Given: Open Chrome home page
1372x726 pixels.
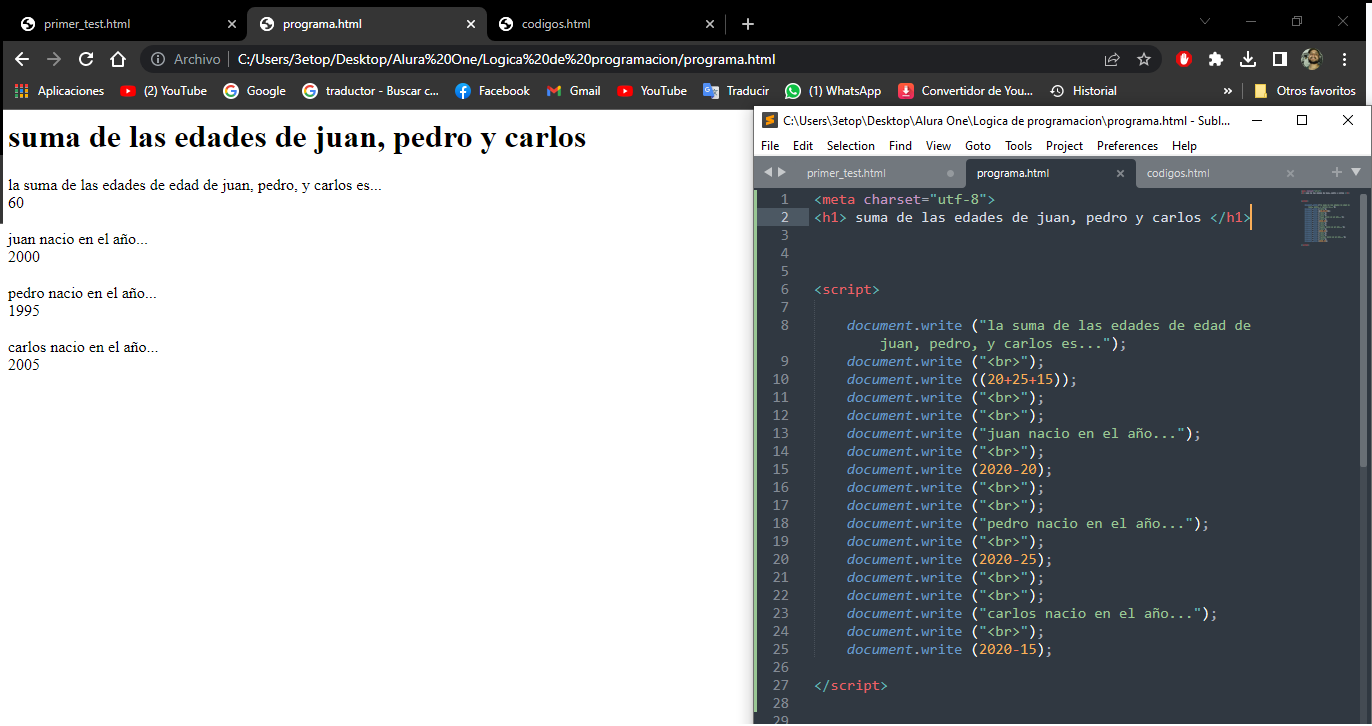Looking at the screenshot, I should click(118, 59).
